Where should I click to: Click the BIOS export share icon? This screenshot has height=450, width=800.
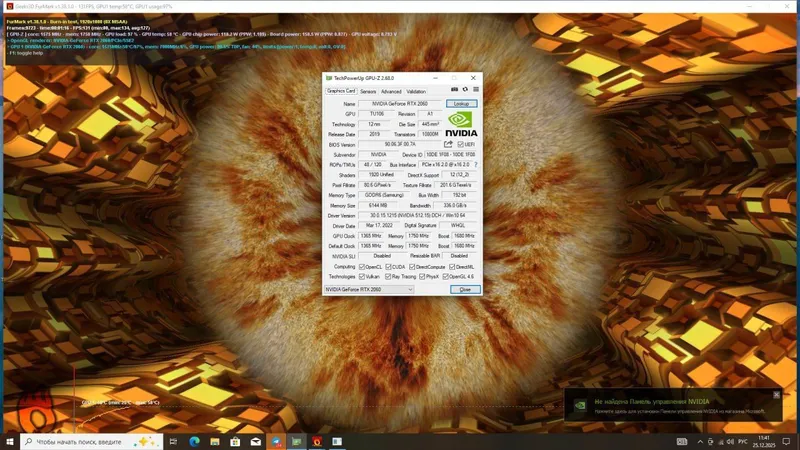coord(448,144)
